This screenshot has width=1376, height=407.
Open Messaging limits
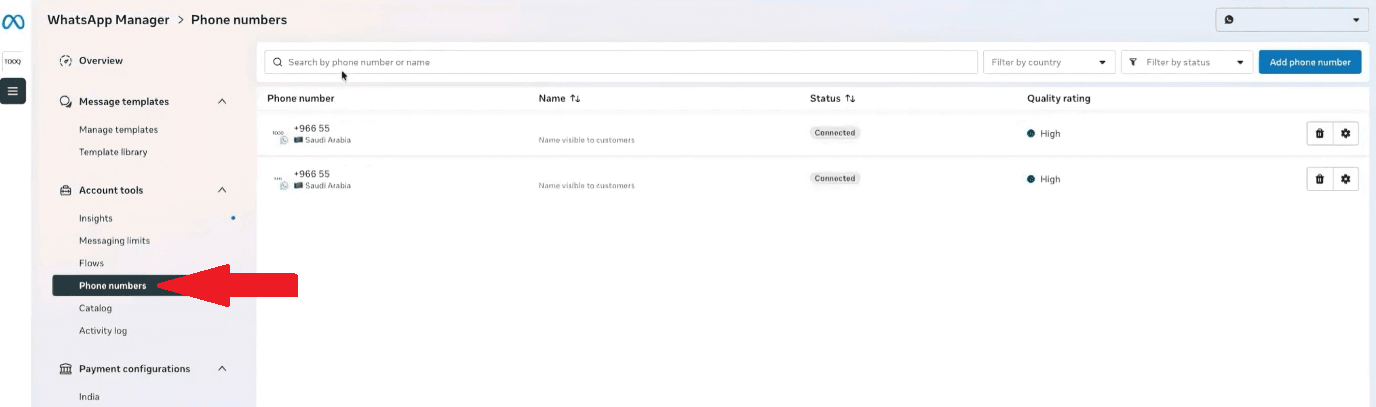pyautogui.click(x=114, y=241)
